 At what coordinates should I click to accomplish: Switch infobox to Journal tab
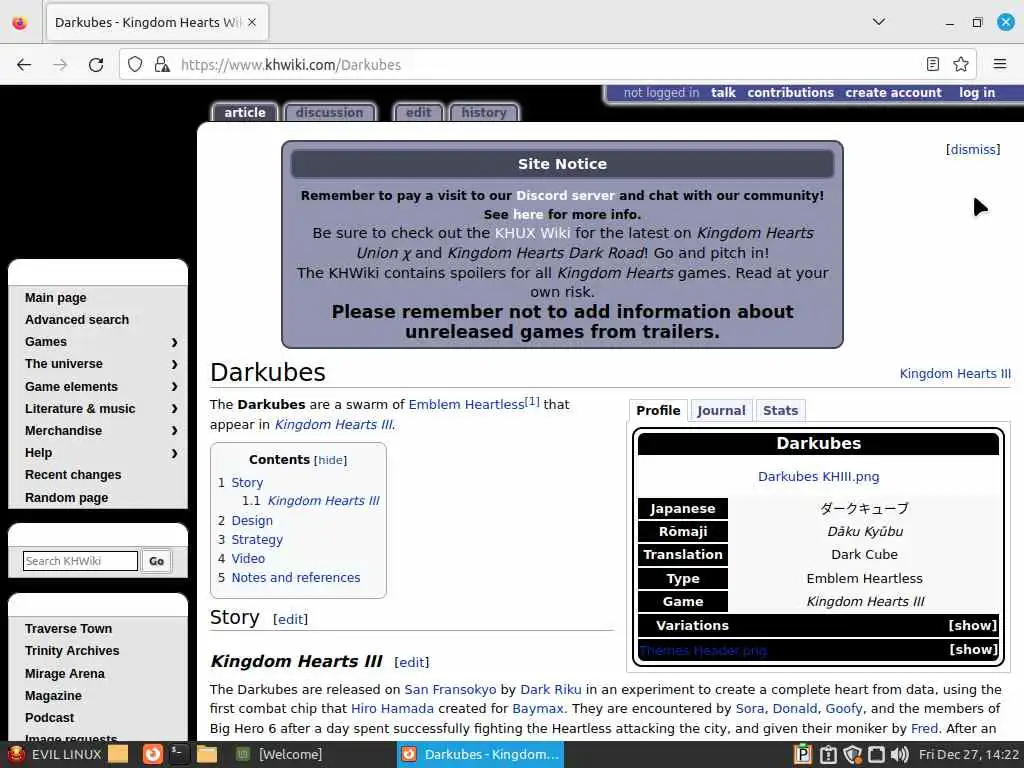point(721,410)
